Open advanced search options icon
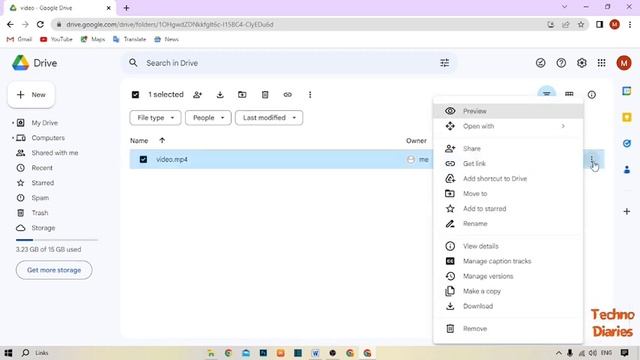 [x=444, y=63]
